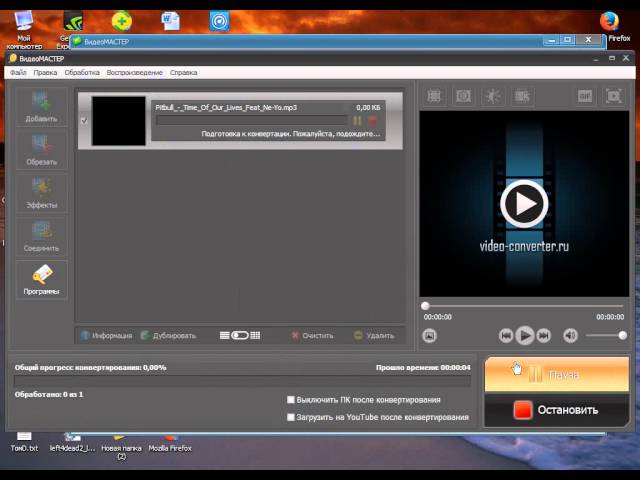Screen dimensions: 640x480
Task: Take a snapshot with the screenshot icon
Action: (x=430, y=336)
